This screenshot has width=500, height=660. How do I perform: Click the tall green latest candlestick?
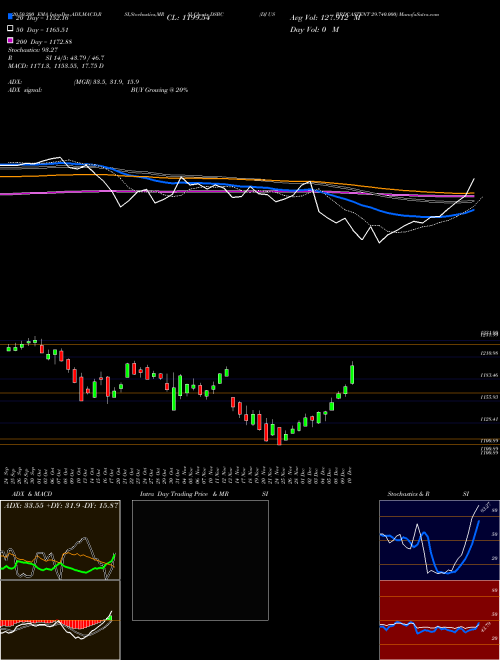(x=352, y=374)
